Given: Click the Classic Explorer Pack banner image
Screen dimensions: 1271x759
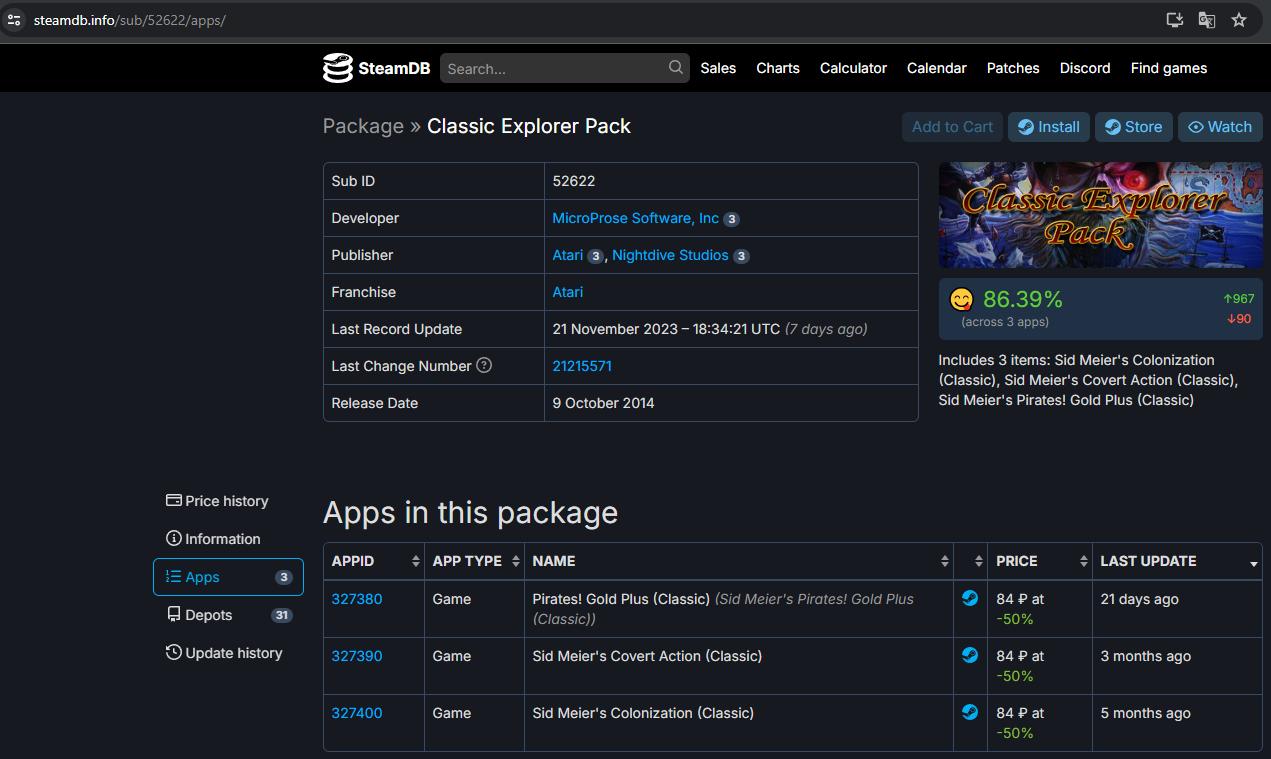Looking at the screenshot, I should tap(1100, 215).
